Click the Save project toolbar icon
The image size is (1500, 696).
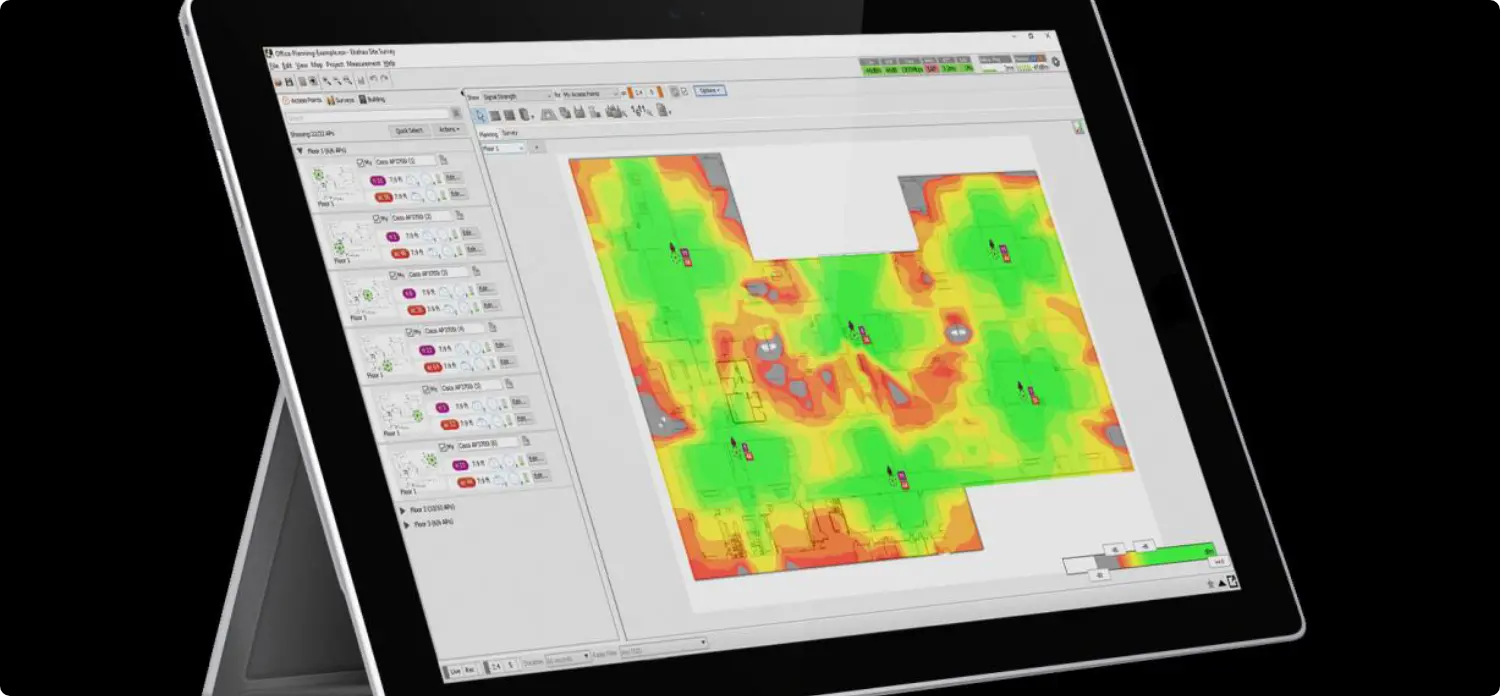tap(289, 81)
